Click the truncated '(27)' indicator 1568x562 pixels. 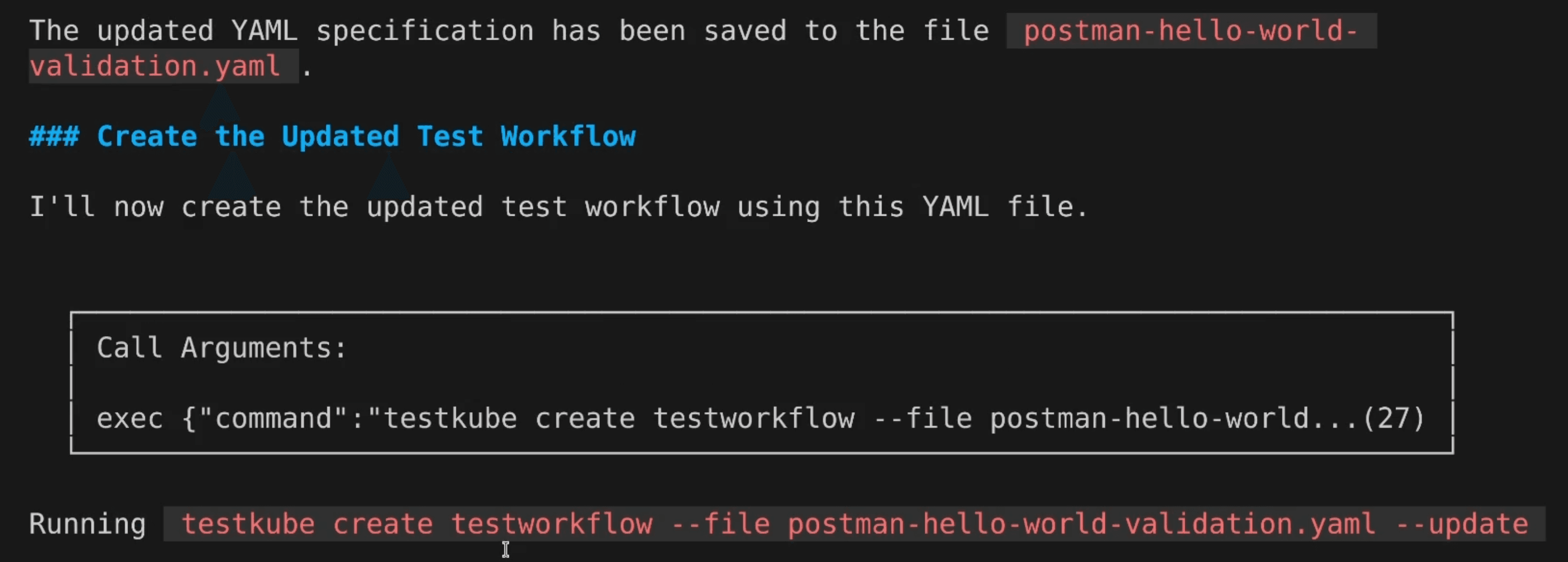(x=1393, y=419)
